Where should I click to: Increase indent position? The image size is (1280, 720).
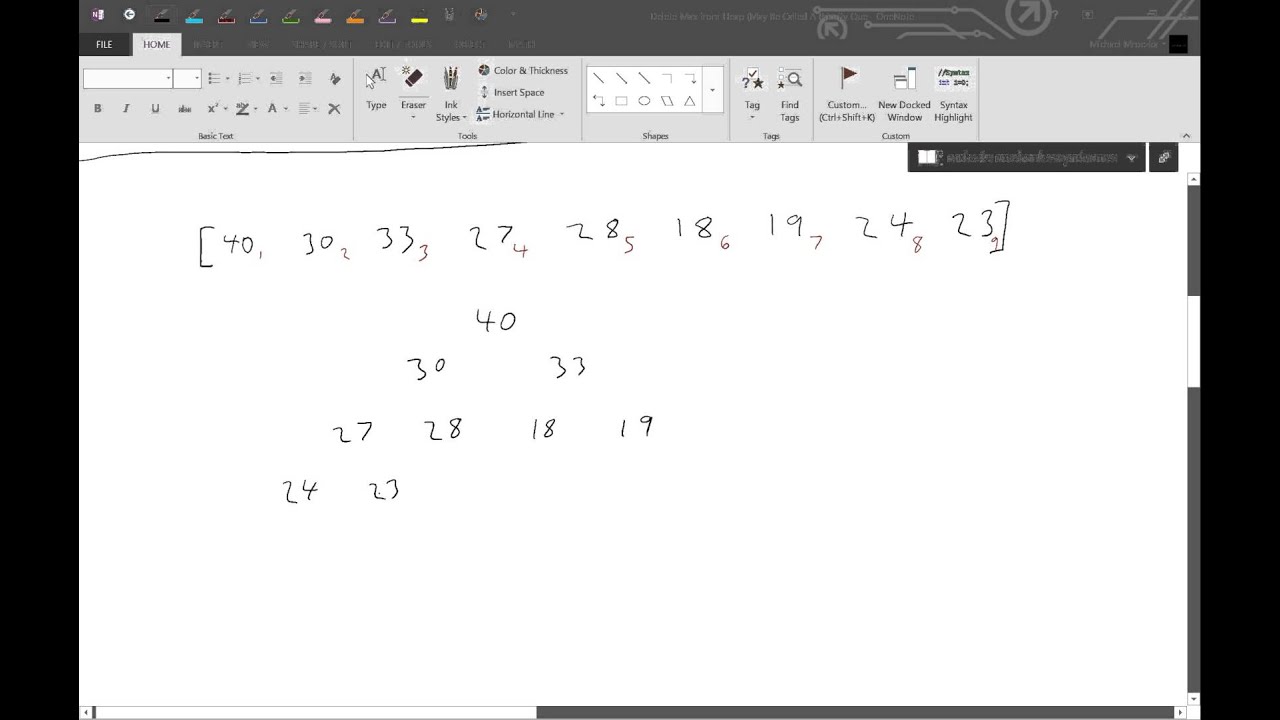[x=305, y=78]
